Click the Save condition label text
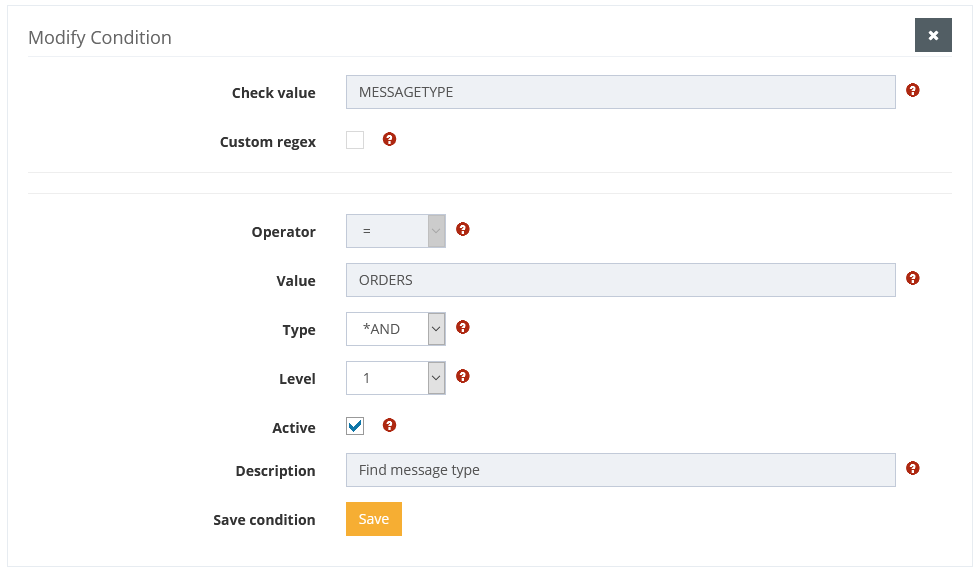This screenshot has width=979, height=574. (x=264, y=520)
